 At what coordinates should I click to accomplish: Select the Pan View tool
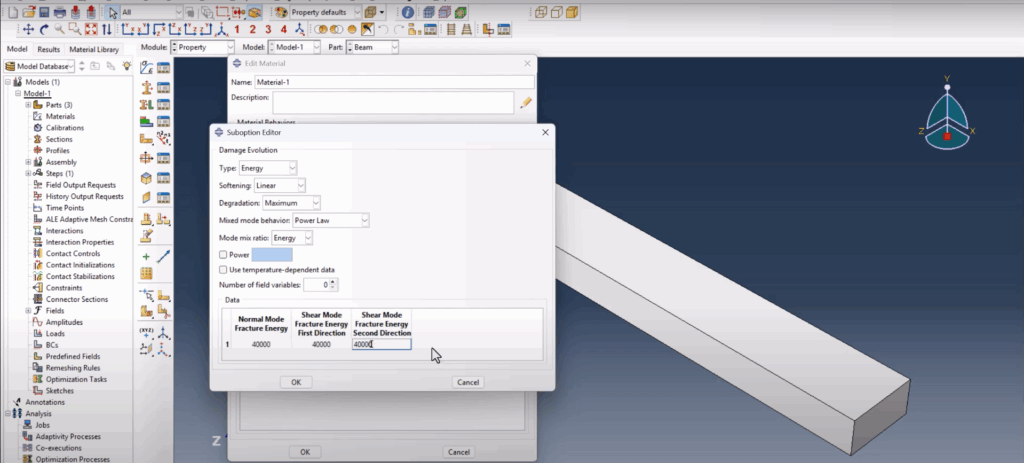(x=28, y=29)
